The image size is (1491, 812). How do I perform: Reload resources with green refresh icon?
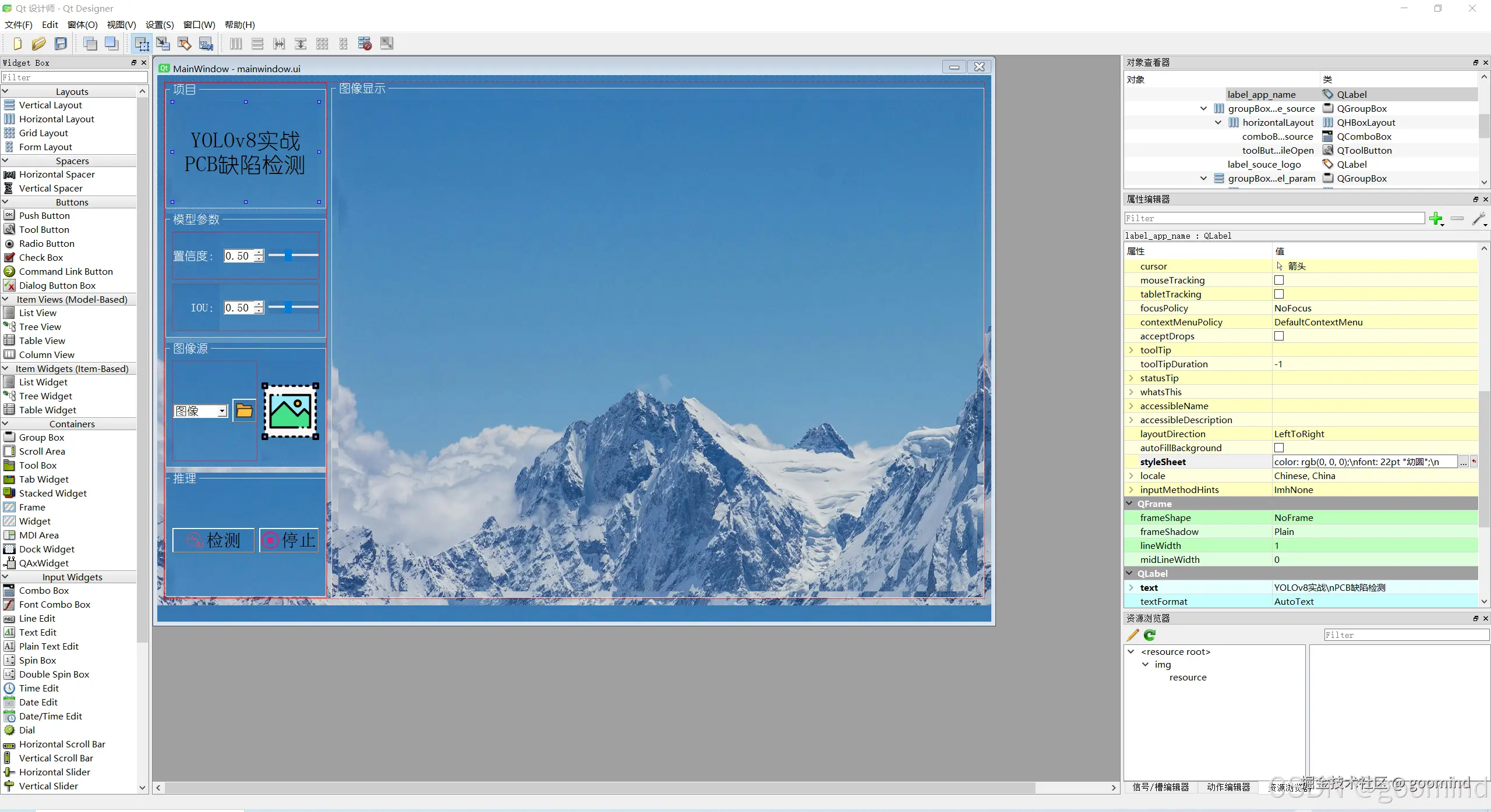point(1150,635)
